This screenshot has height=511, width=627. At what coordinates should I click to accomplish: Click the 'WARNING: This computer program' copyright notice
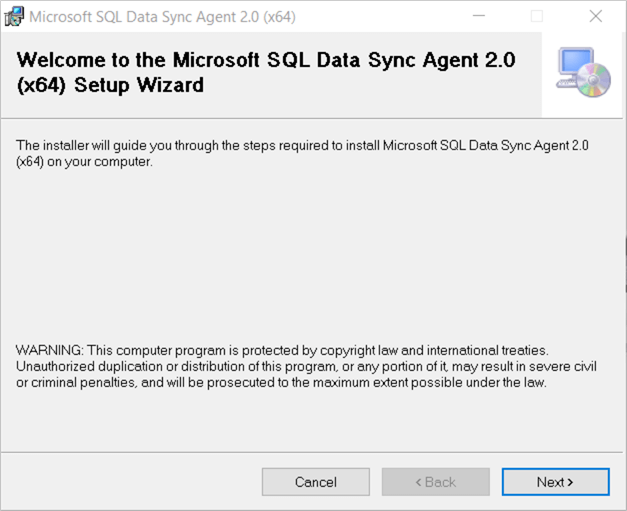[x=306, y=366]
